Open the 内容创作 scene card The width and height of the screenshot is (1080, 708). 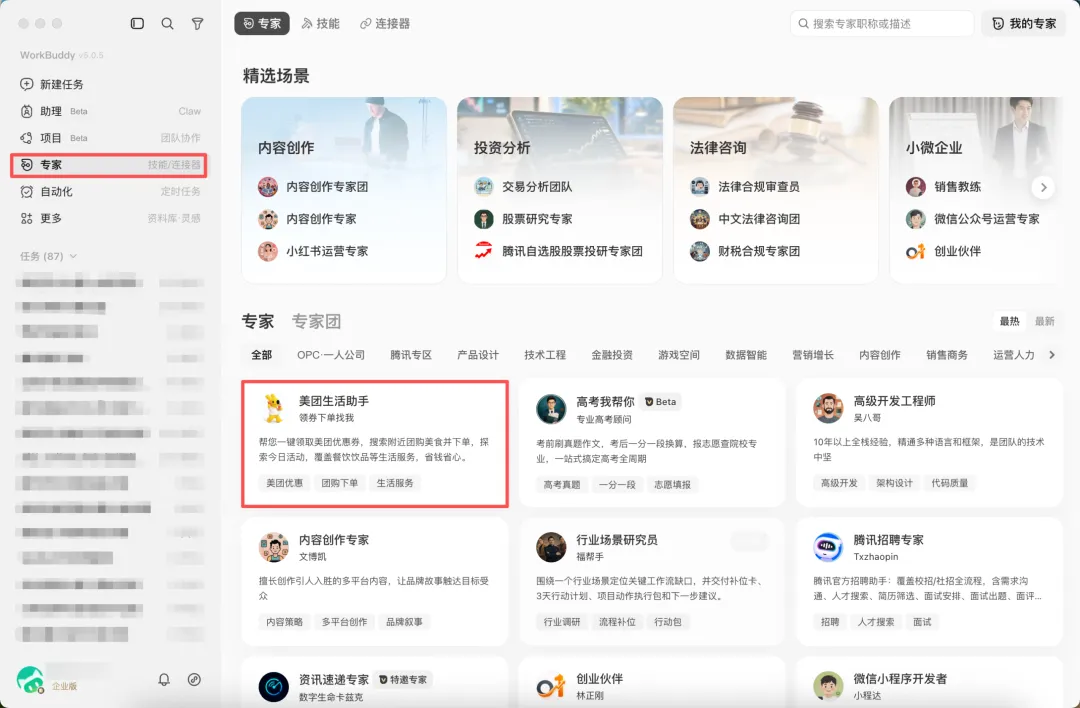coord(344,189)
